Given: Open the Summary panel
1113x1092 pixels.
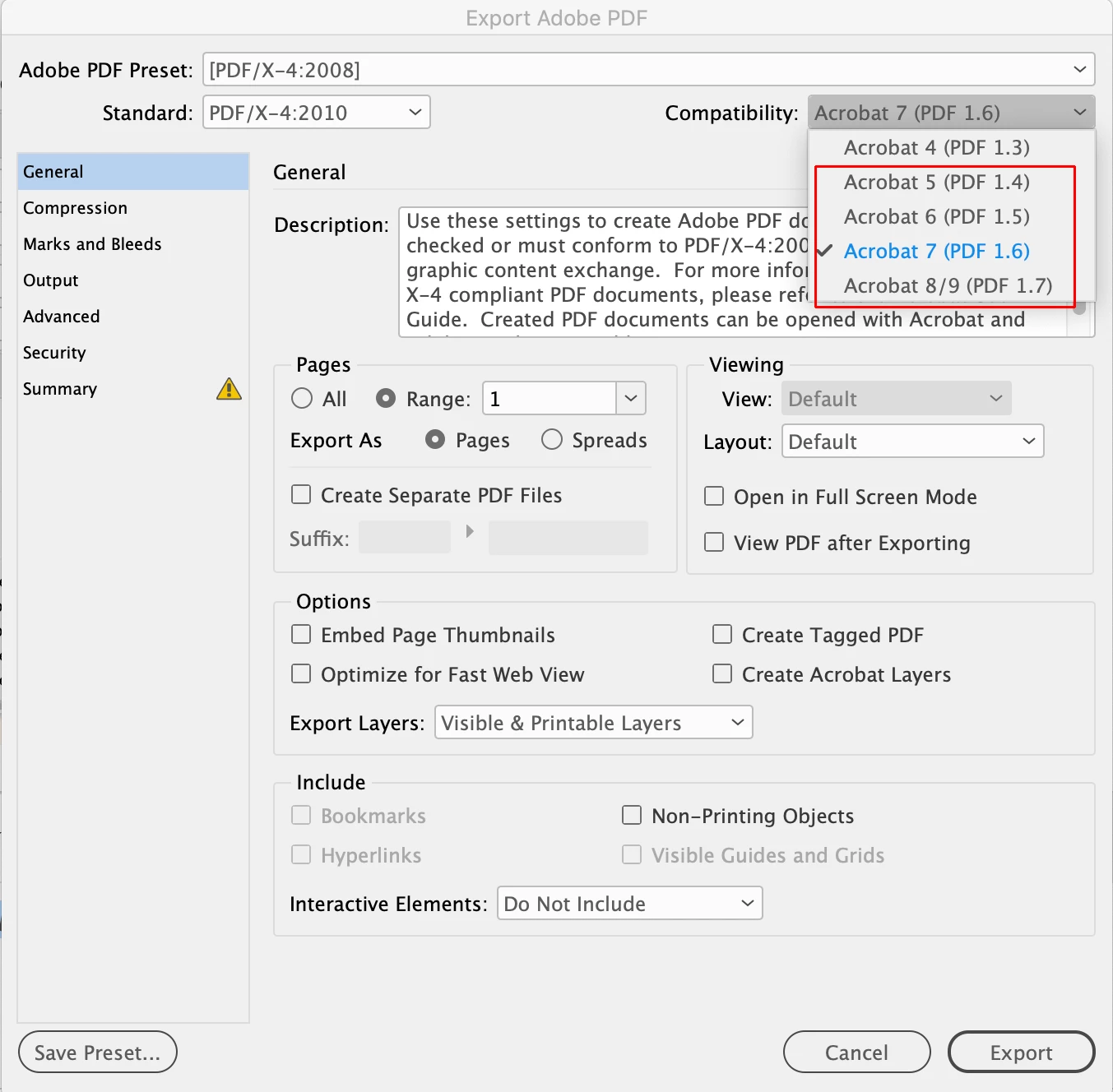Looking at the screenshot, I should [133, 389].
